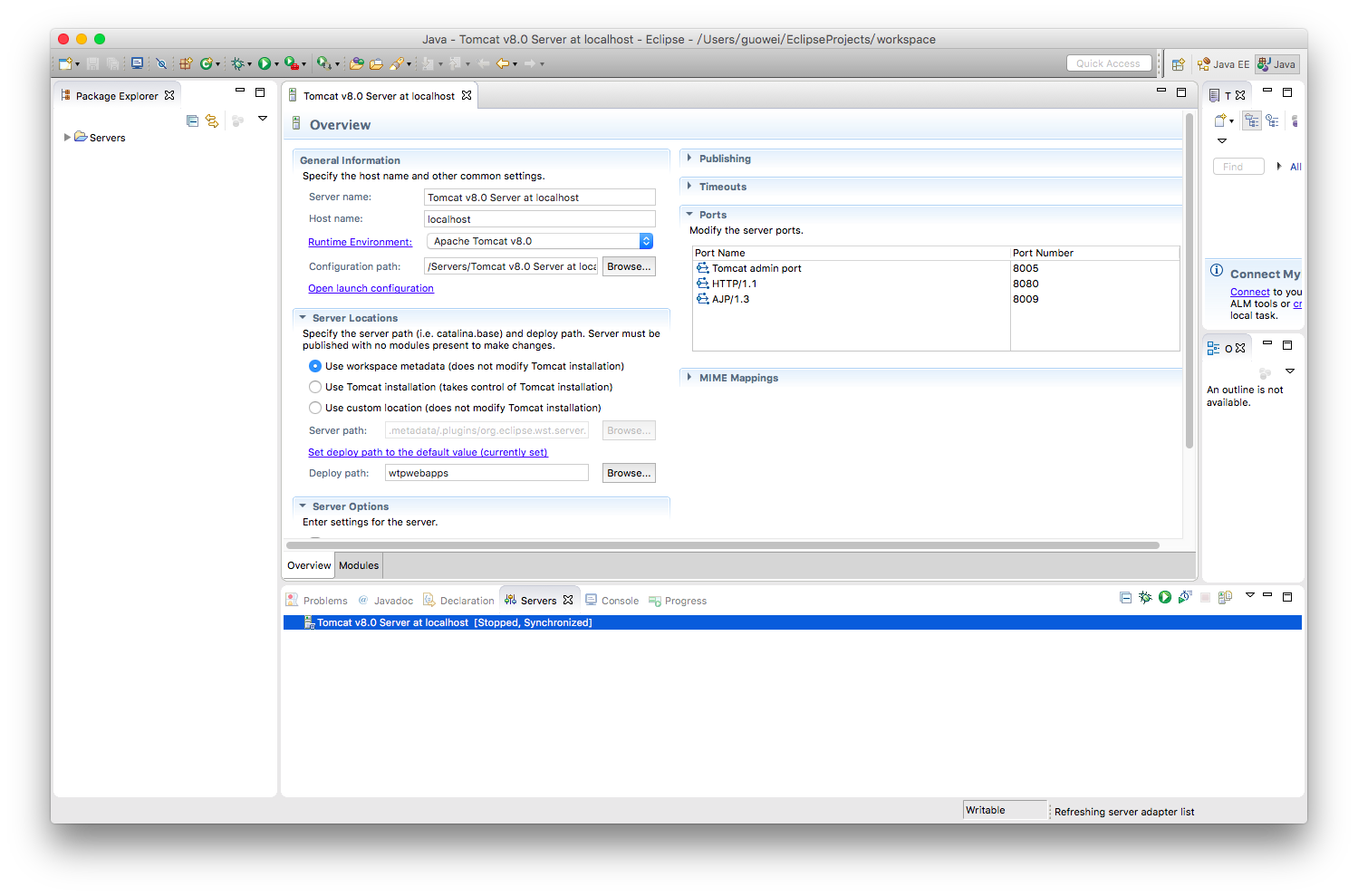Click the Open Task folder icon
This screenshot has width=1358, height=896.
point(376,63)
